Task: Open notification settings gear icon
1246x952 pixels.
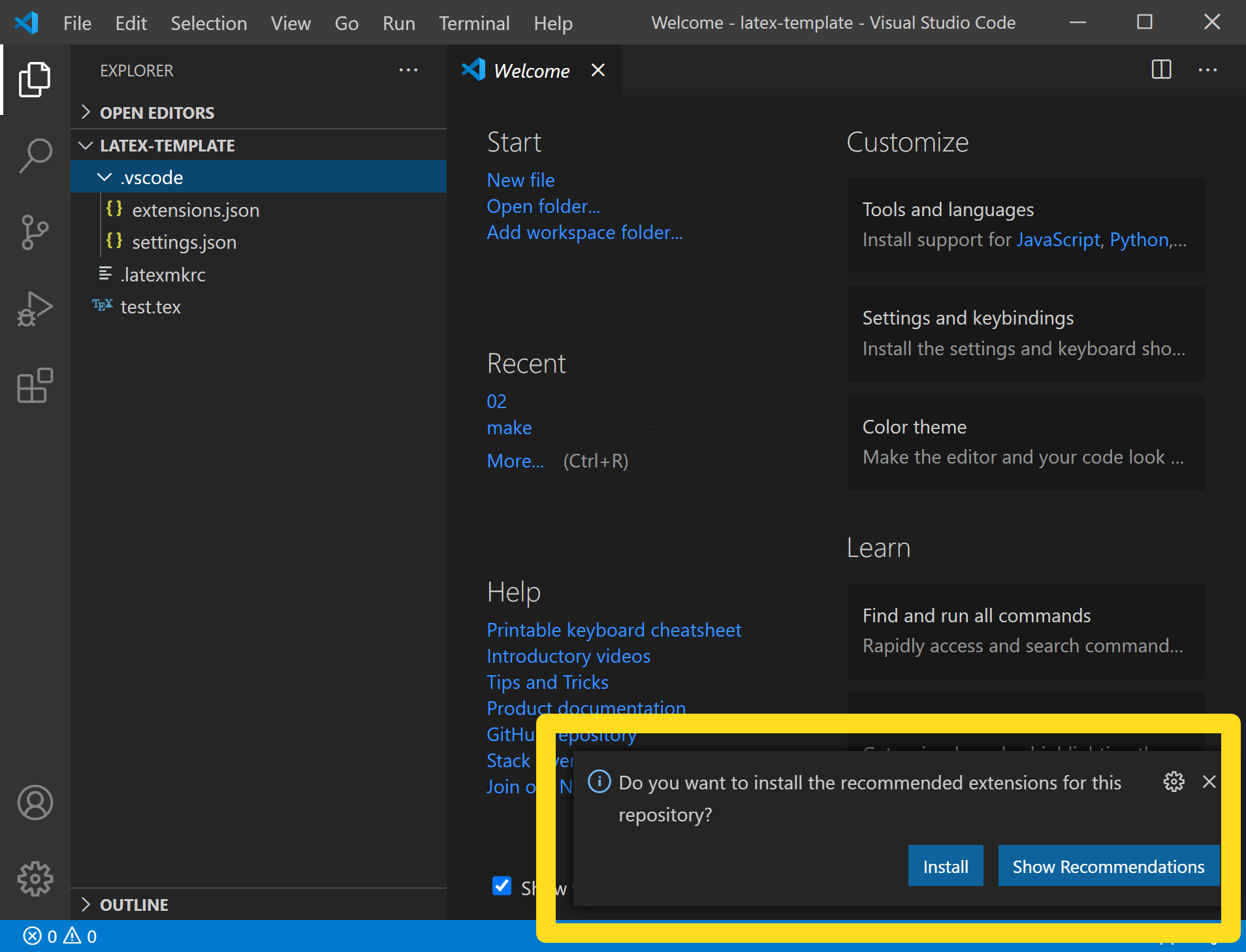Action: [1174, 782]
